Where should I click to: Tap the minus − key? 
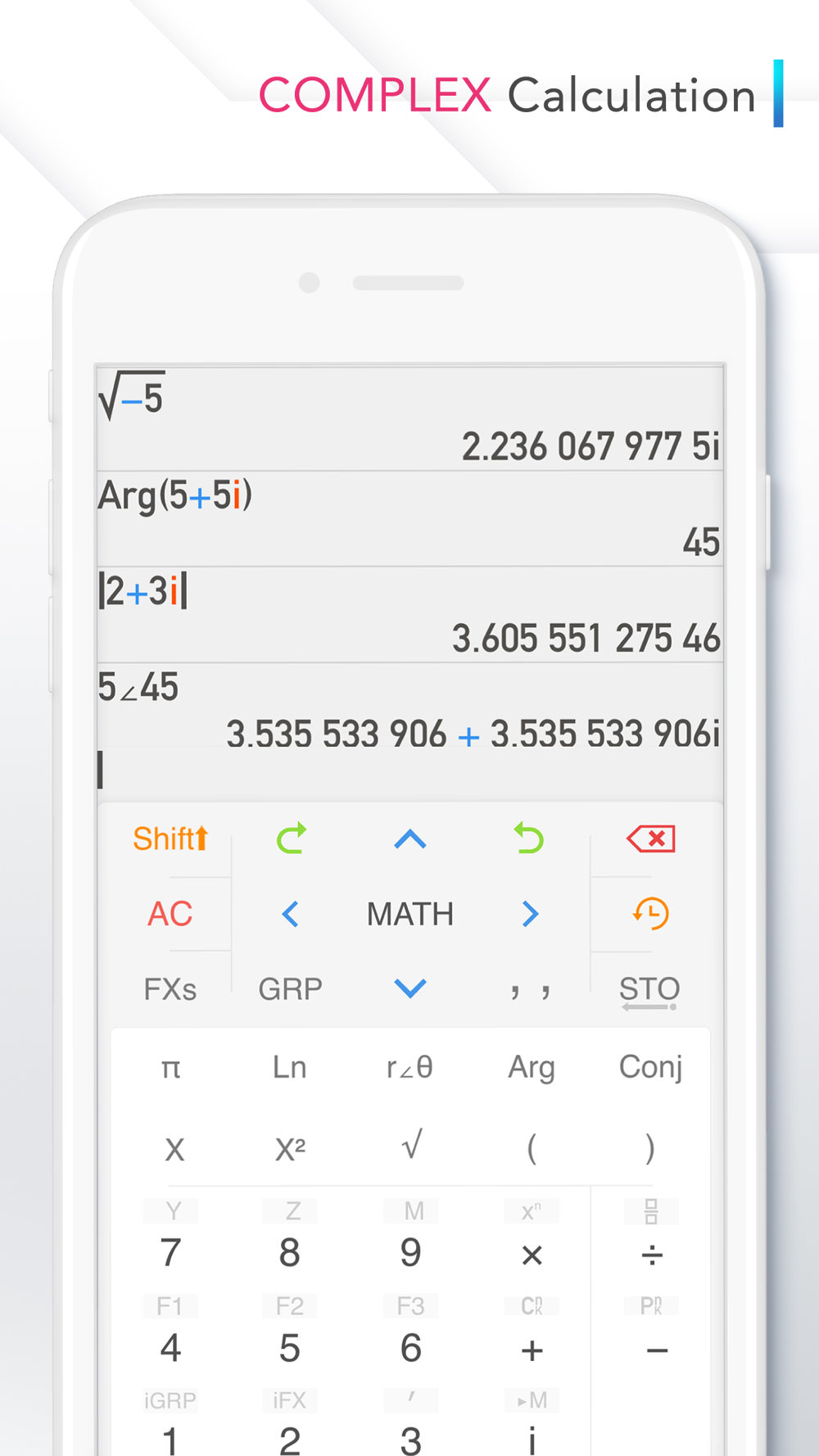(657, 1350)
